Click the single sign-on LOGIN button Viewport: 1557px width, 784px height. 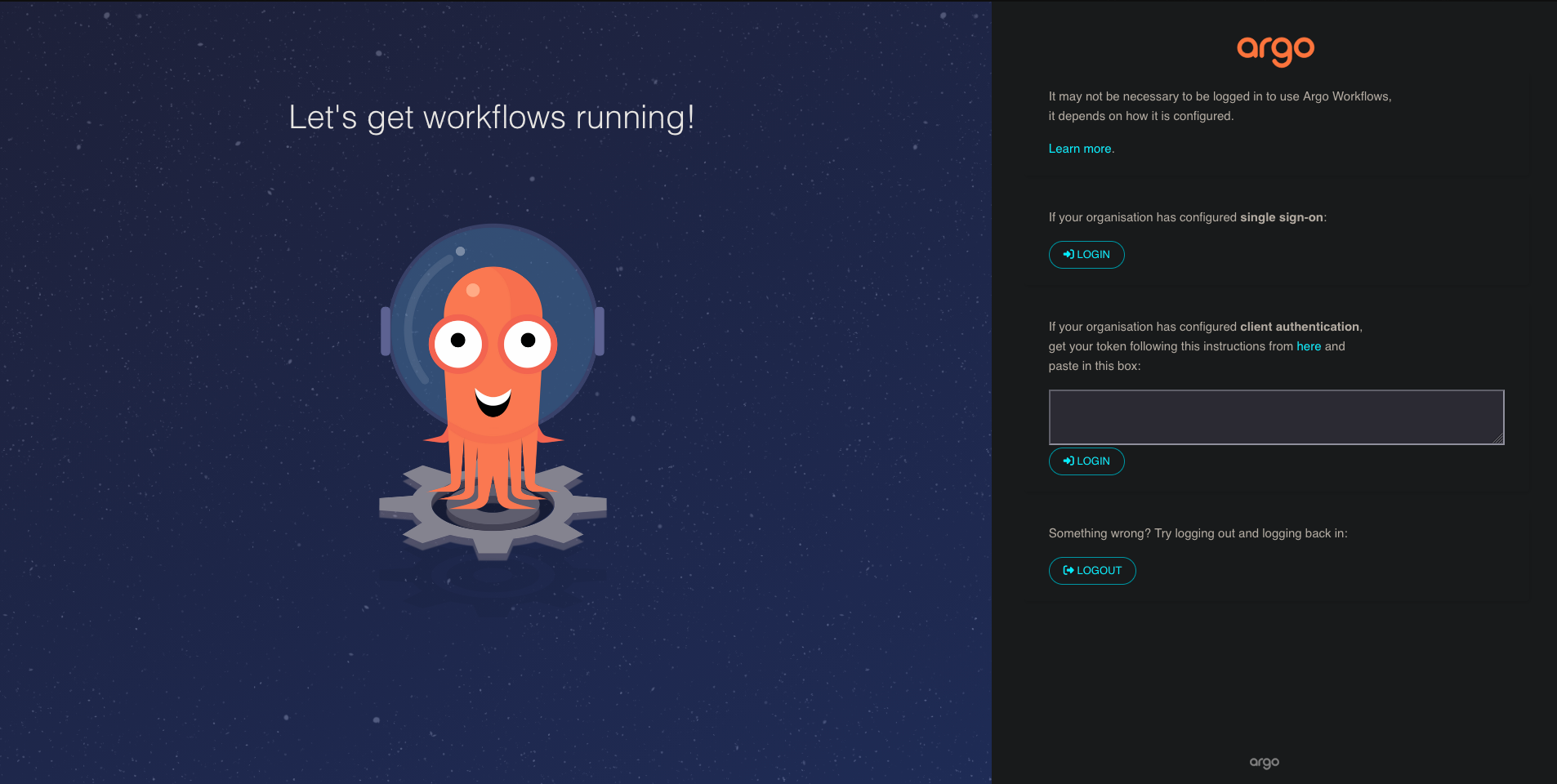pos(1086,255)
